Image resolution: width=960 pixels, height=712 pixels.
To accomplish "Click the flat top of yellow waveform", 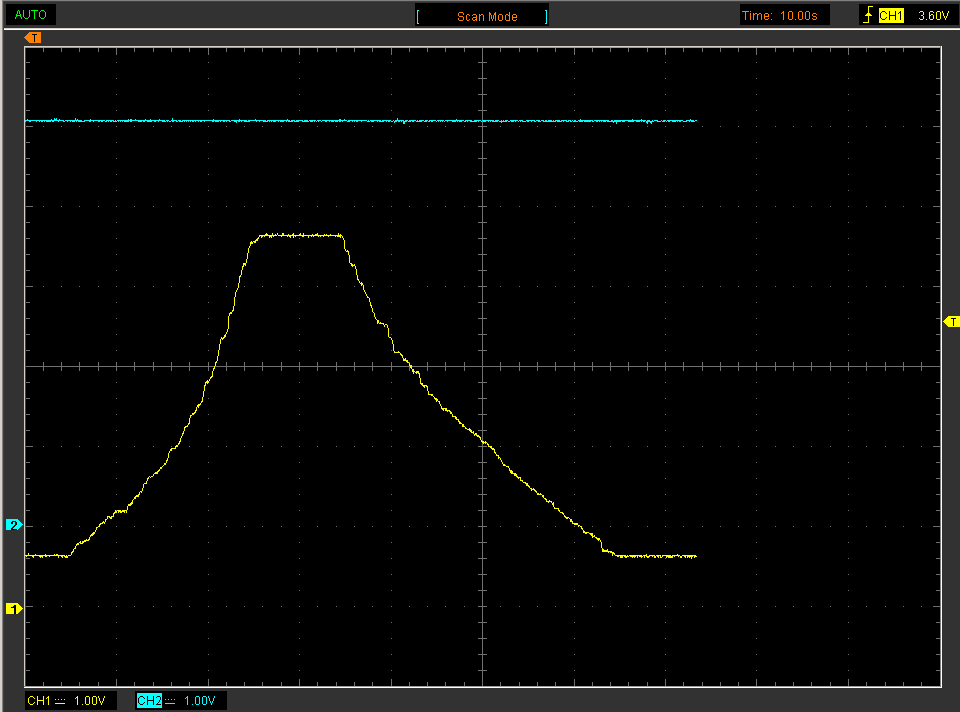I will [x=300, y=235].
